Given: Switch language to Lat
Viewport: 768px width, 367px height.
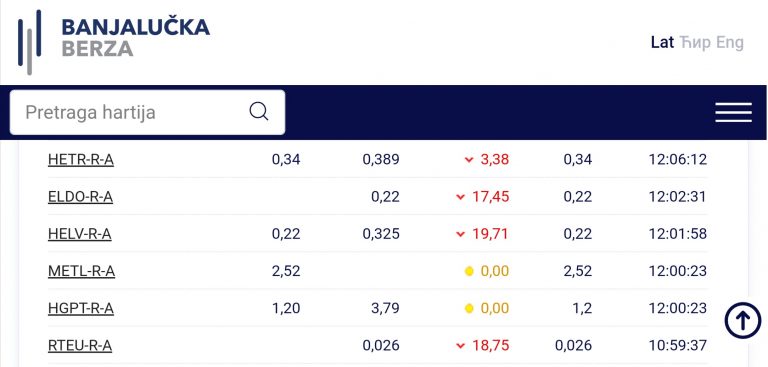Looking at the screenshot, I should [662, 43].
